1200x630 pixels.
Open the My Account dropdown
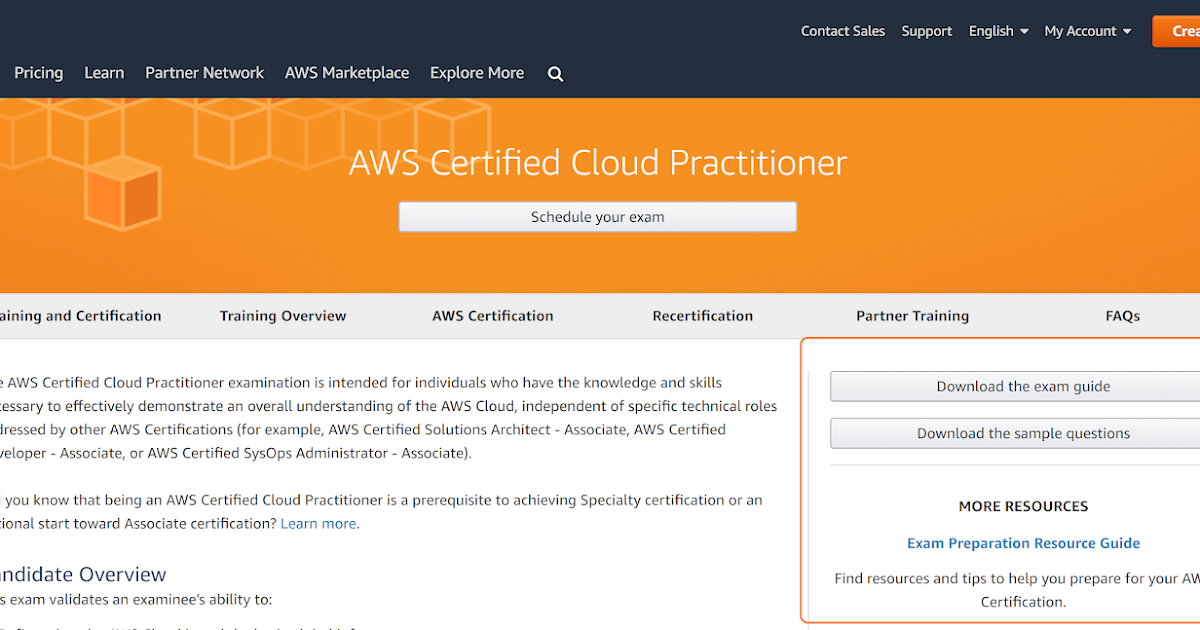(1087, 31)
